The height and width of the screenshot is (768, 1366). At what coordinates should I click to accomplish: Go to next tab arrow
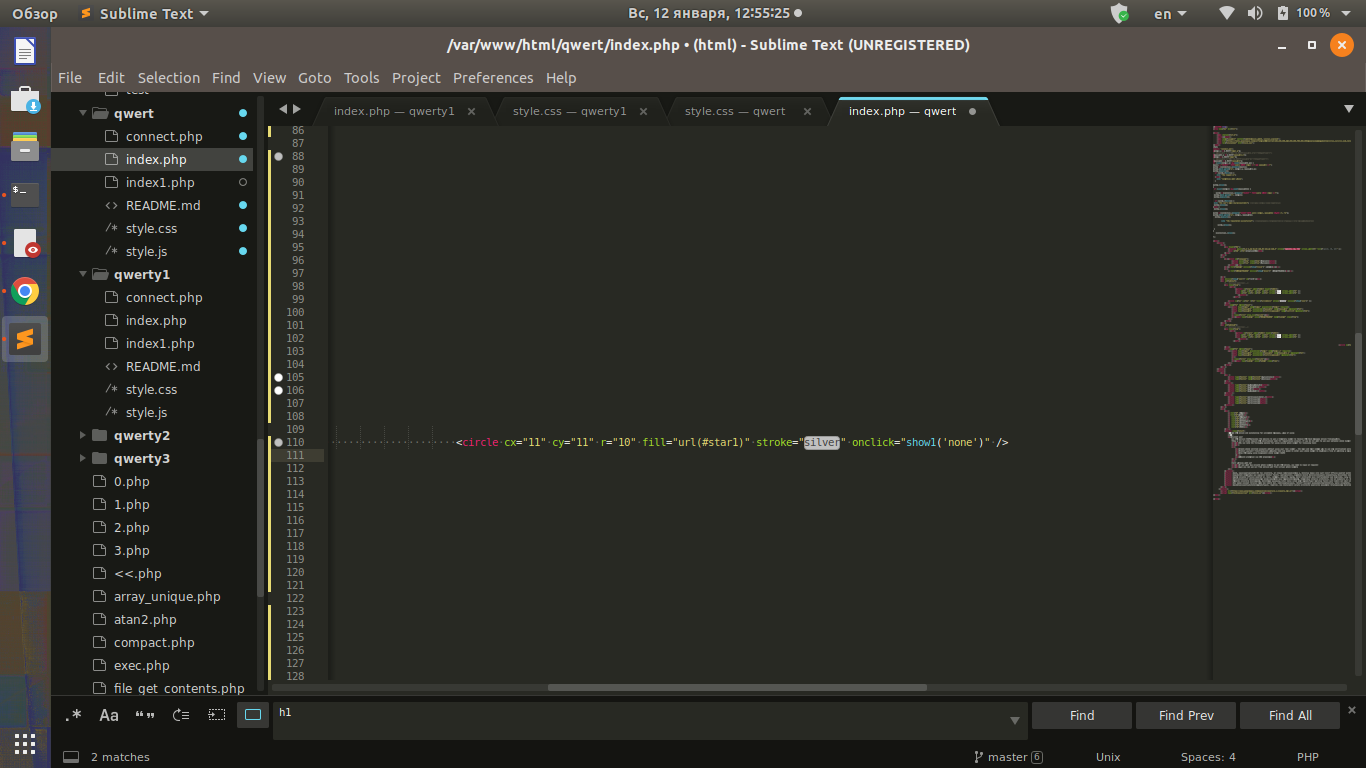pyautogui.click(x=297, y=109)
